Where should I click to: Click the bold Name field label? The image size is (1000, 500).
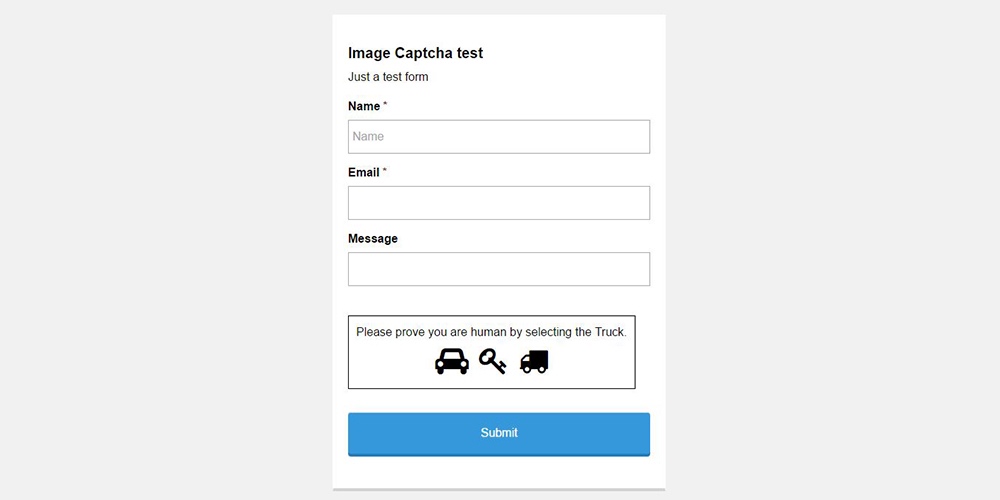click(364, 106)
